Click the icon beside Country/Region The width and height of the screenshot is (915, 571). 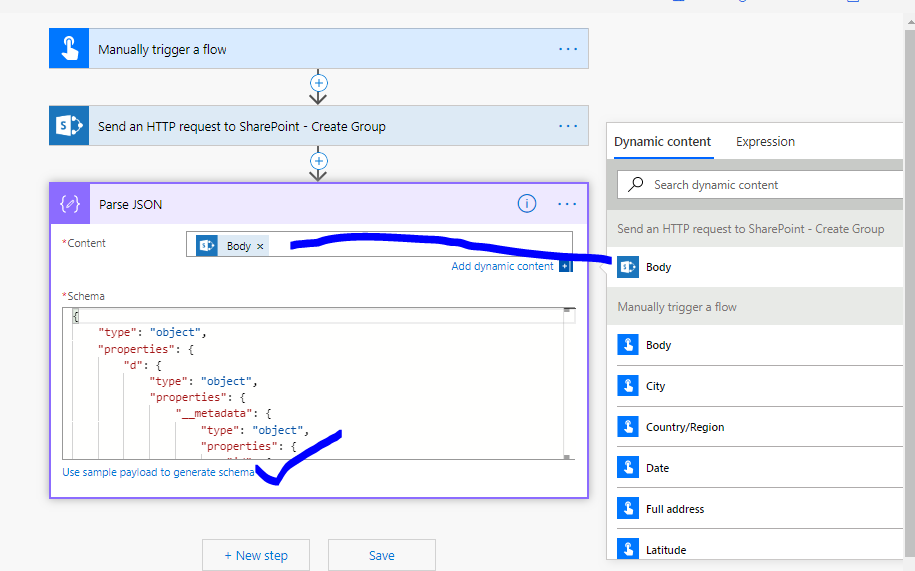click(628, 426)
